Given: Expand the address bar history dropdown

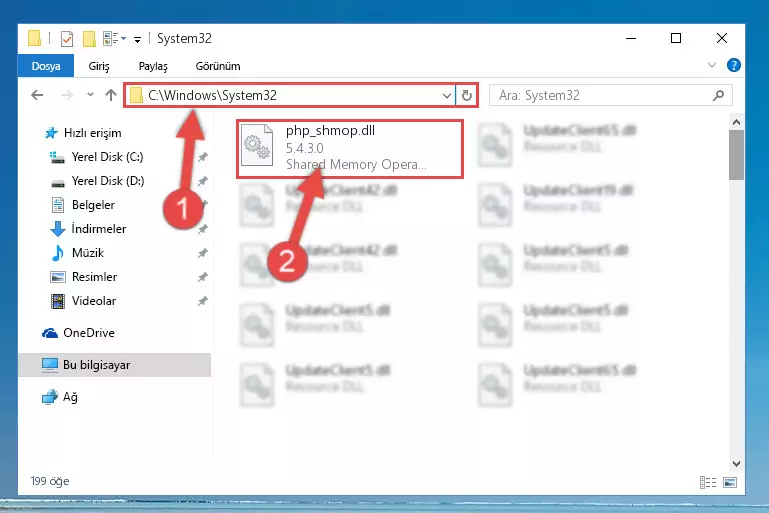Looking at the screenshot, I should tap(446, 96).
